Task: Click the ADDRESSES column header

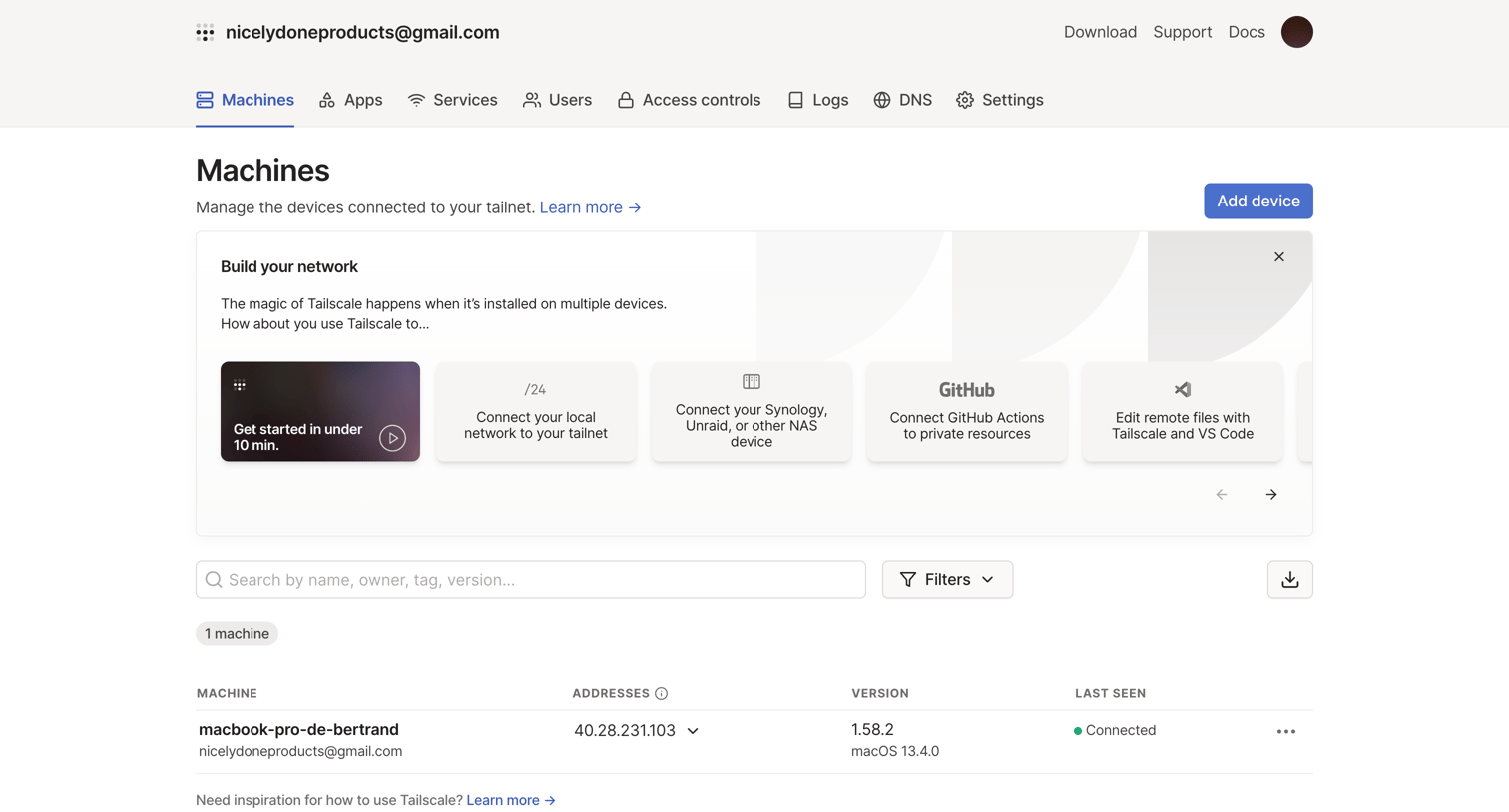Action: [x=611, y=694]
